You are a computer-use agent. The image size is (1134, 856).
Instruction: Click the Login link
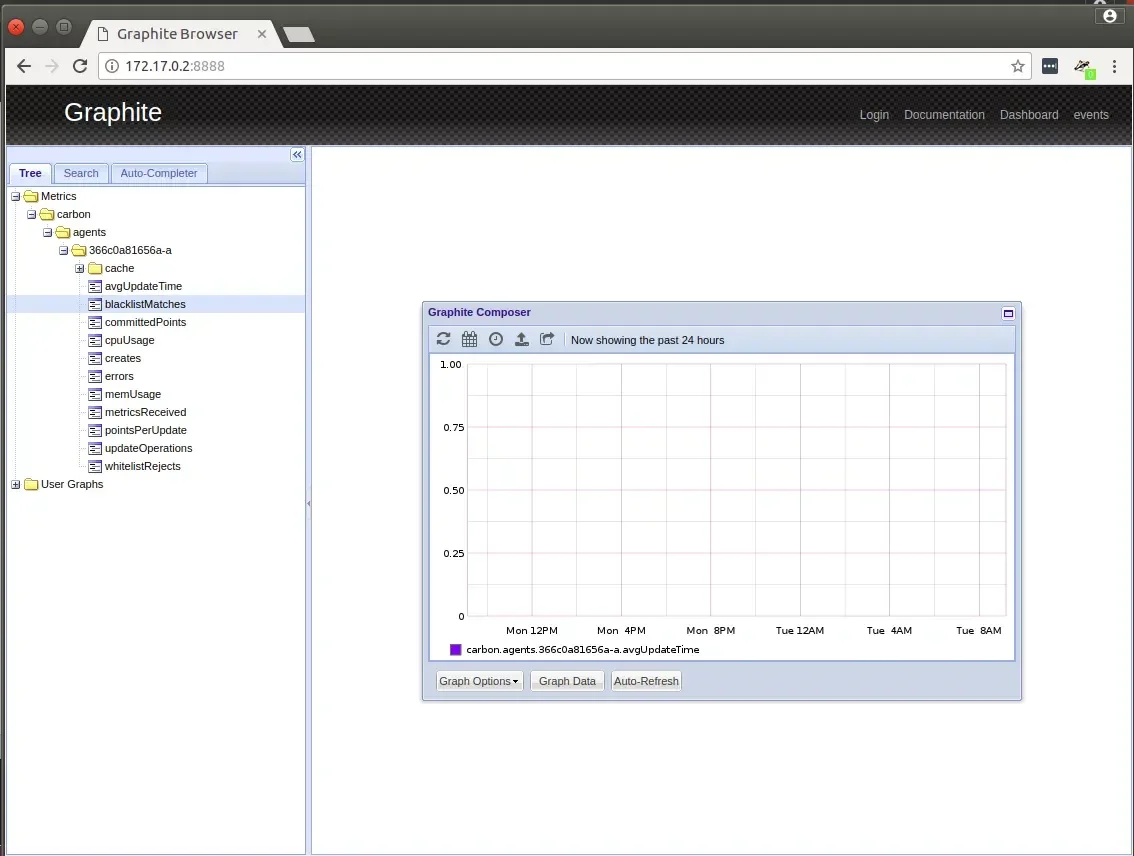[x=874, y=115]
